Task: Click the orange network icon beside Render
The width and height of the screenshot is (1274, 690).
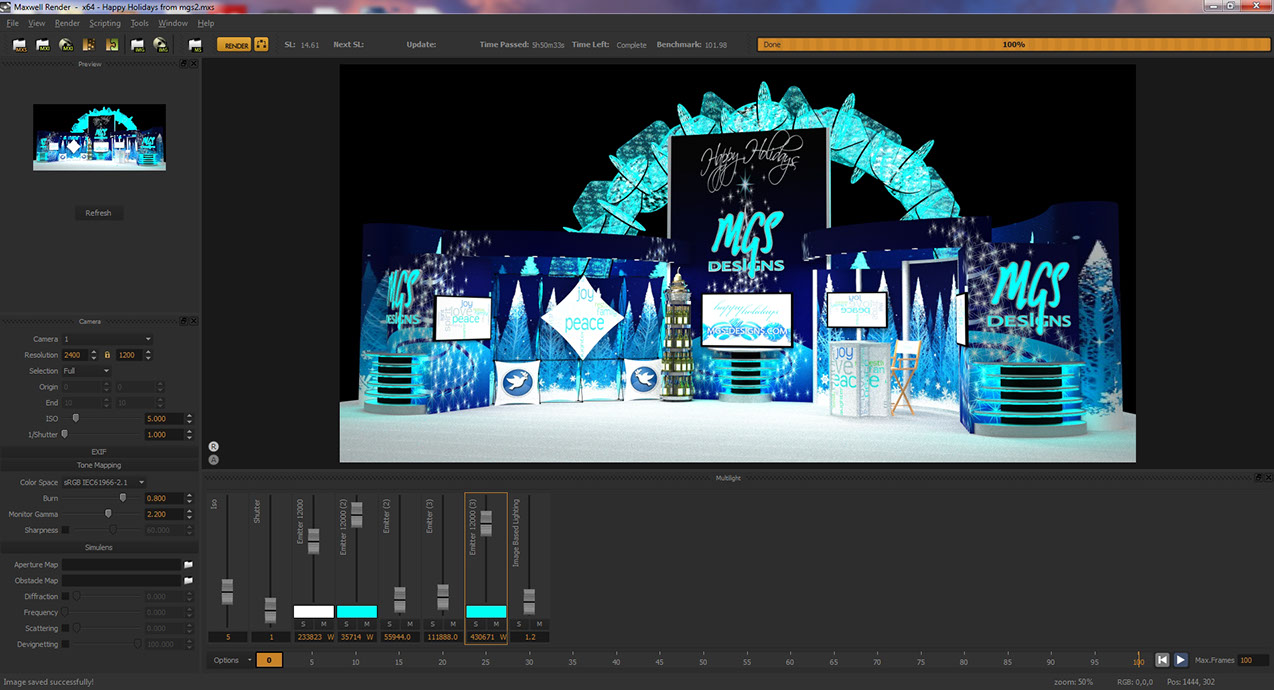Action: pyautogui.click(x=261, y=45)
